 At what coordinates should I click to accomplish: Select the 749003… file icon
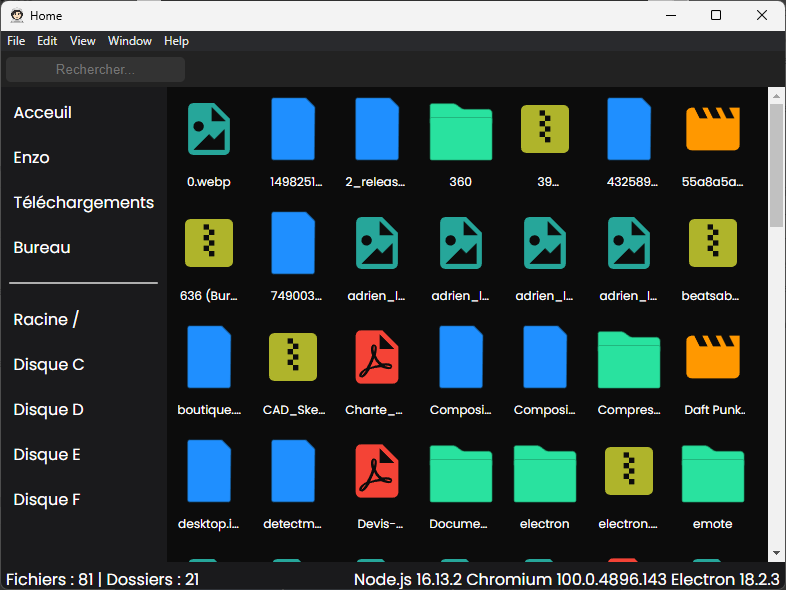coord(293,243)
